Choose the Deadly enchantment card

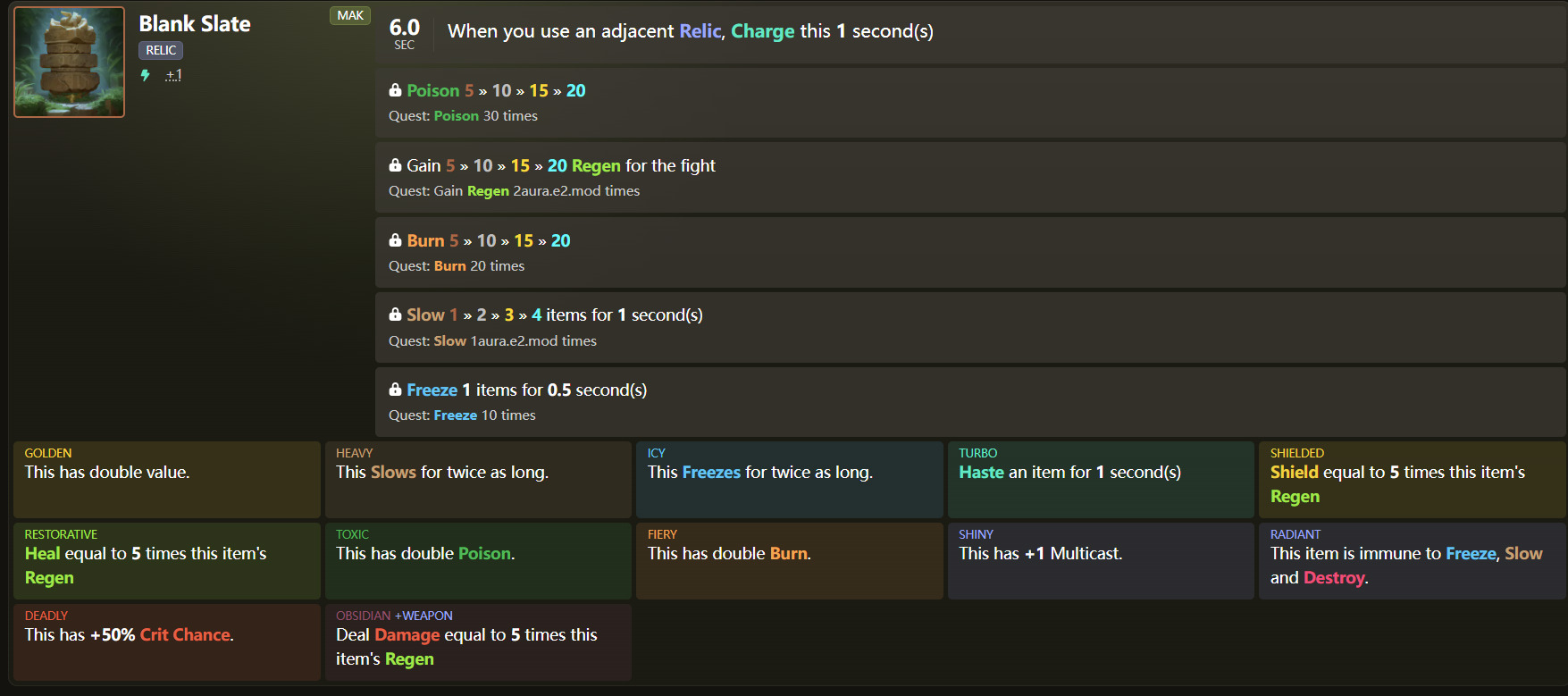click(167, 641)
